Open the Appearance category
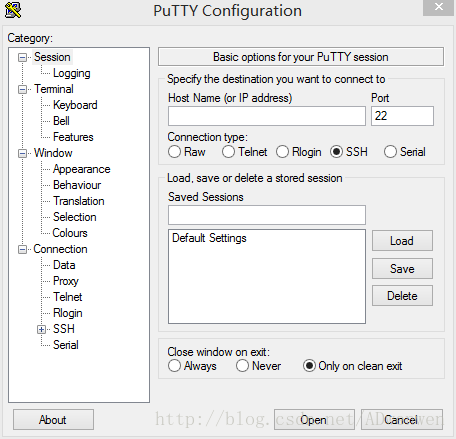Image resolution: width=456 pixels, height=439 pixels. pos(82,169)
